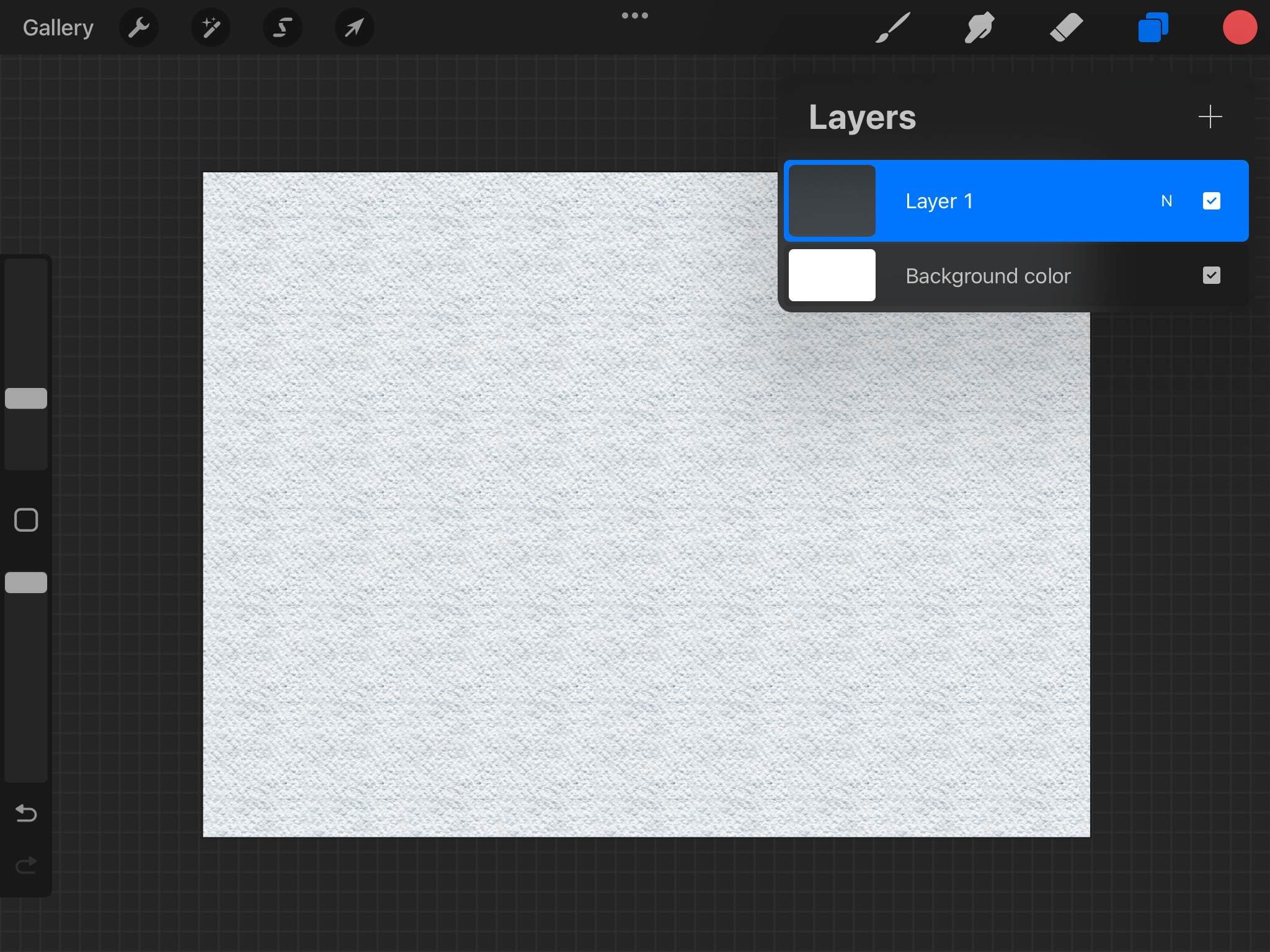This screenshot has height=952, width=1270.
Task: Add a new layer with plus
Action: pyautogui.click(x=1210, y=117)
